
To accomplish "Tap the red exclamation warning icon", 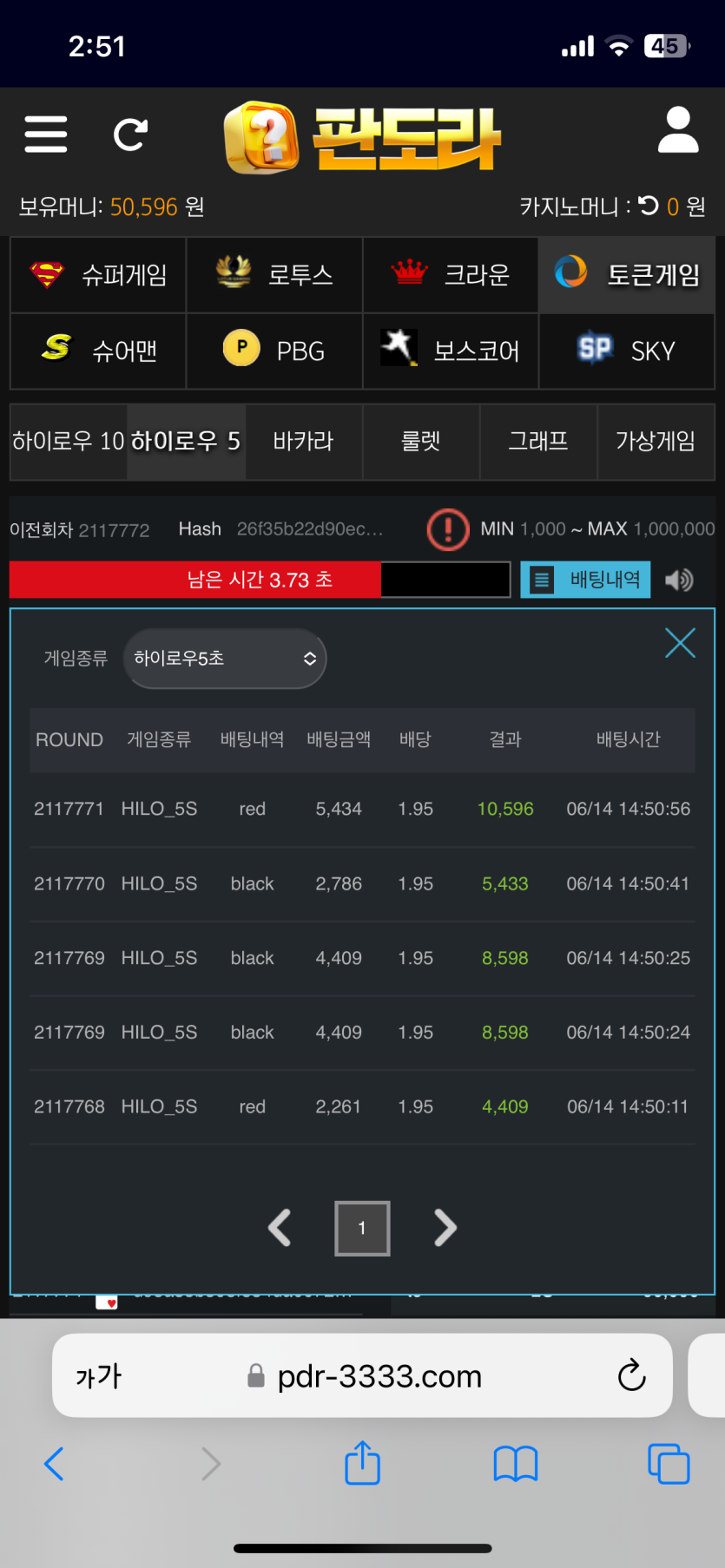I will coord(448,528).
